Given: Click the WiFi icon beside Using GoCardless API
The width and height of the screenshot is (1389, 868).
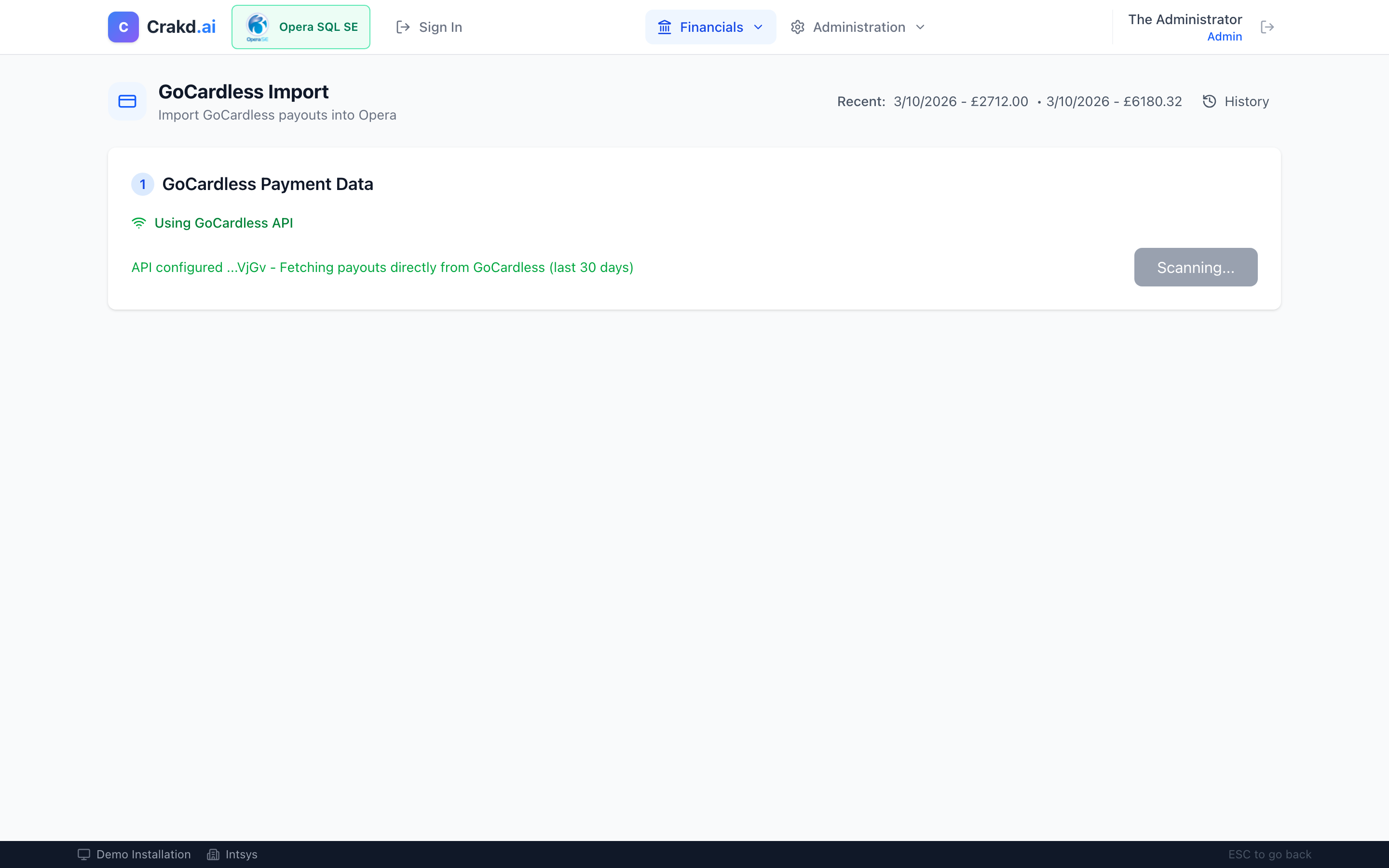Looking at the screenshot, I should coord(139,223).
